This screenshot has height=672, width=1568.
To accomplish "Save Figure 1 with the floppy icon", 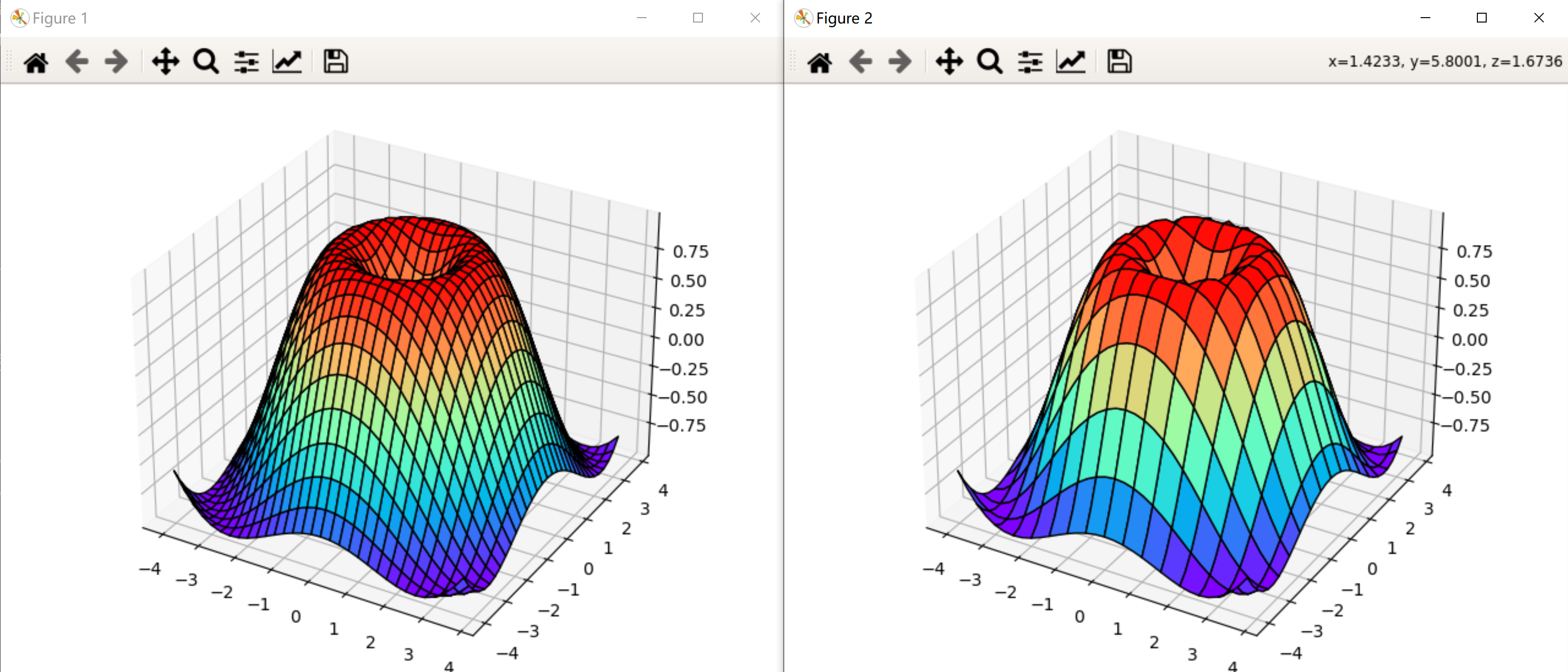I will [336, 62].
